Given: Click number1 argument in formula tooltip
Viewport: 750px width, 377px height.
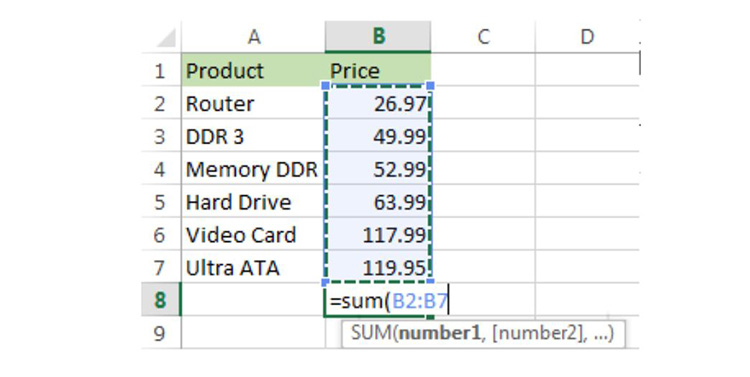Looking at the screenshot, I should coord(439,333).
